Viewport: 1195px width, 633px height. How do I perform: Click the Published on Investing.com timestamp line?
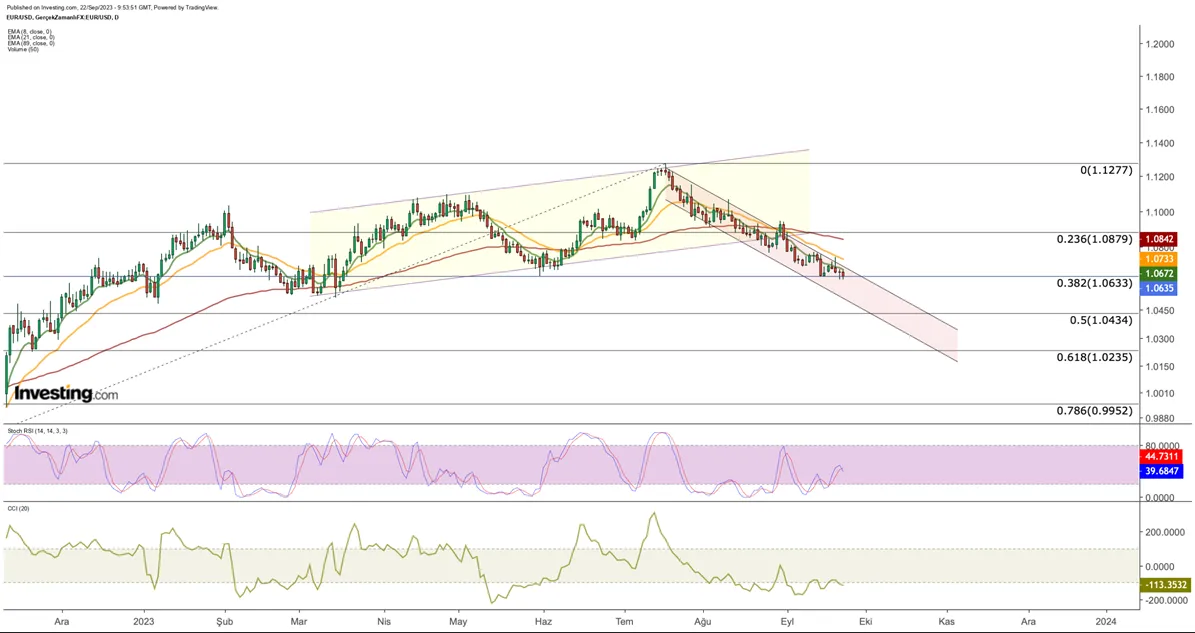(111, 7)
